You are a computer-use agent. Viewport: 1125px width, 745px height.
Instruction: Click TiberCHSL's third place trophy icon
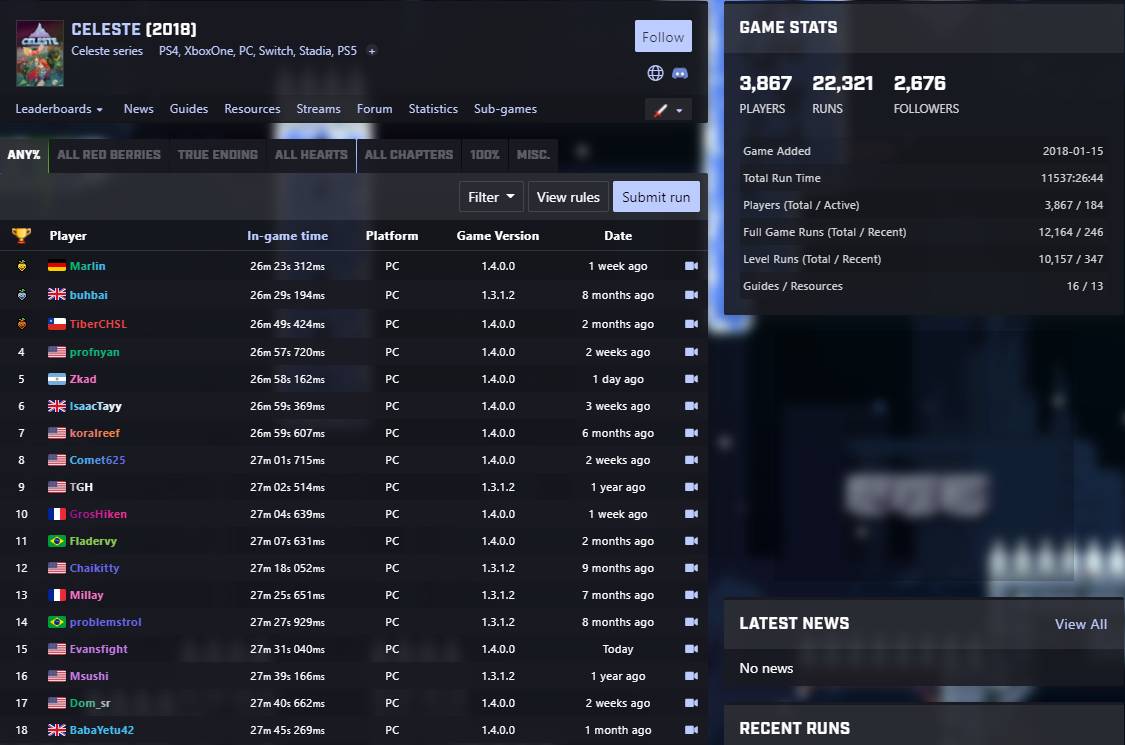(x=22, y=324)
